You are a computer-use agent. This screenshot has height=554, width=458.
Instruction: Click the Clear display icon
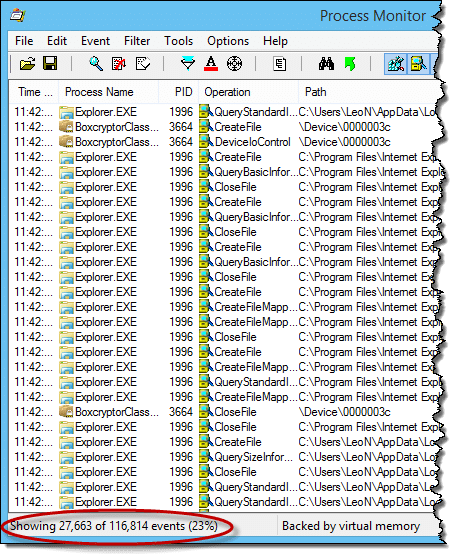143,64
